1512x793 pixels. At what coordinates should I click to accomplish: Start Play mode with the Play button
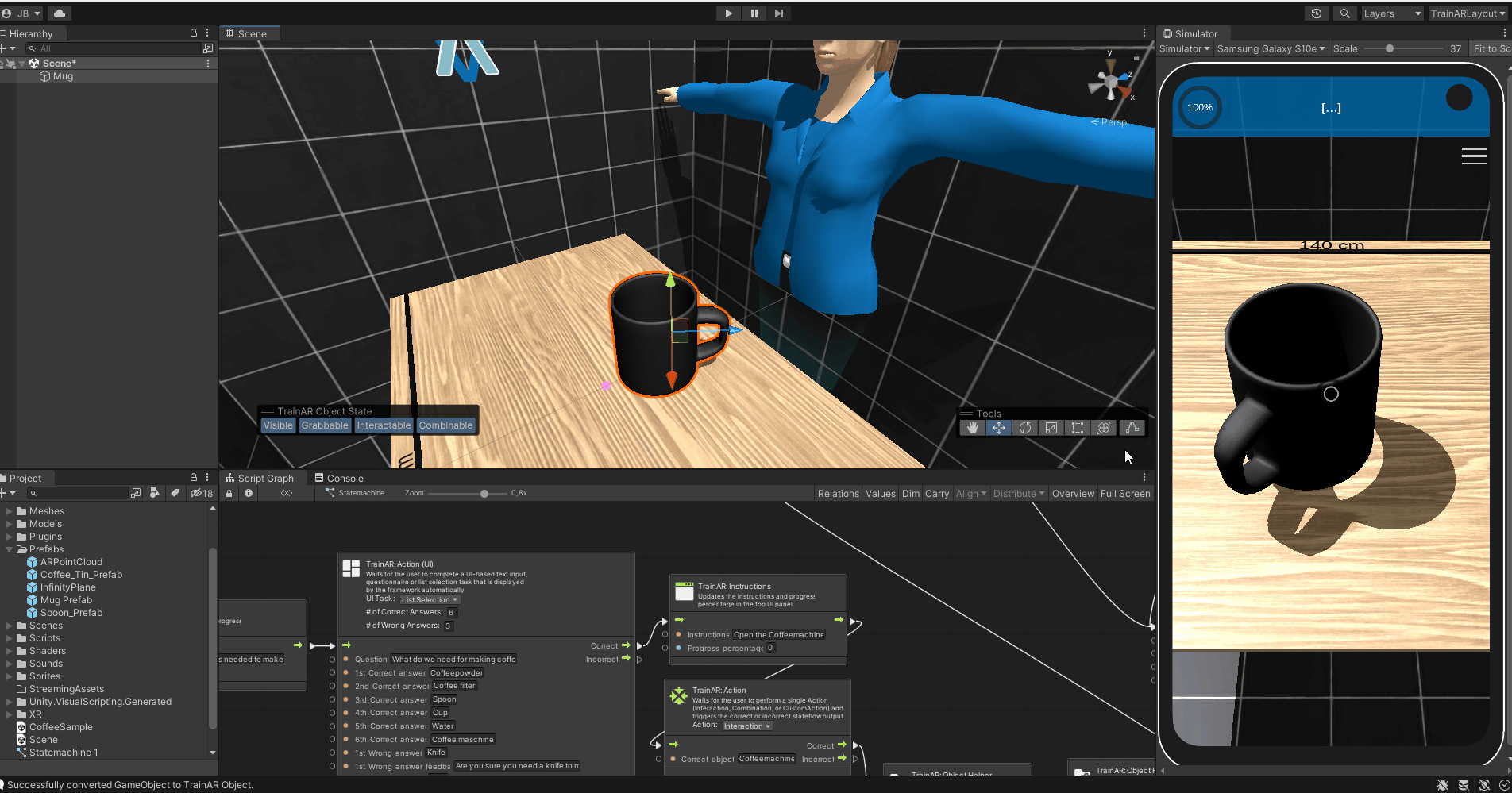(728, 13)
